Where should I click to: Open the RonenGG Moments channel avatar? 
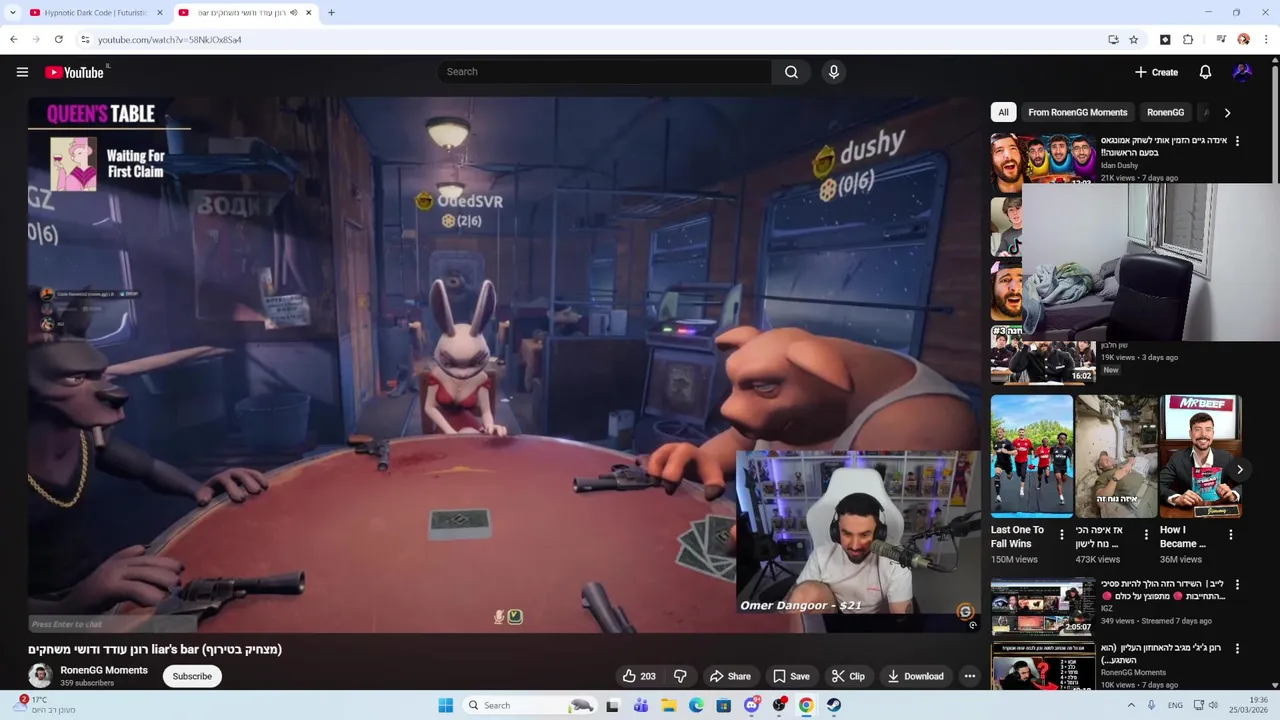[x=40, y=676]
